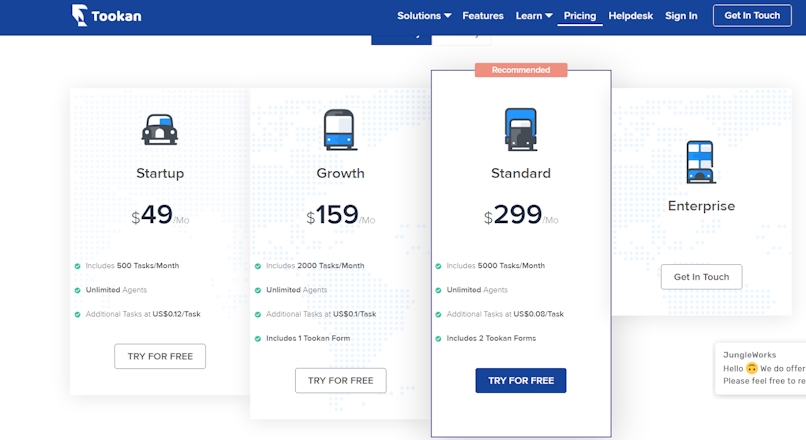Image resolution: width=806 pixels, height=440 pixels.
Task: Click 'Additional Tasks at US$0.12/Task' text
Action: pyautogui.click(x=143, y=314)
